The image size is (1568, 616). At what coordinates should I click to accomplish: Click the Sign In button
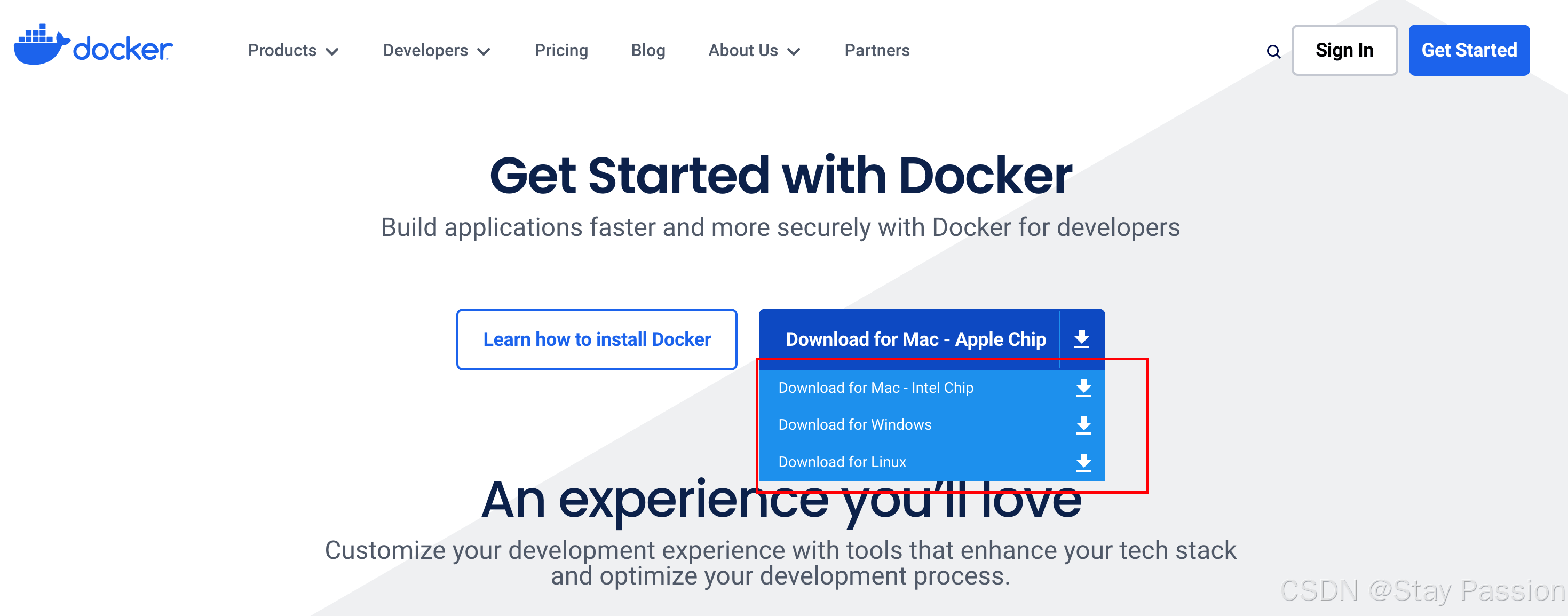(x=1343, y=51)
